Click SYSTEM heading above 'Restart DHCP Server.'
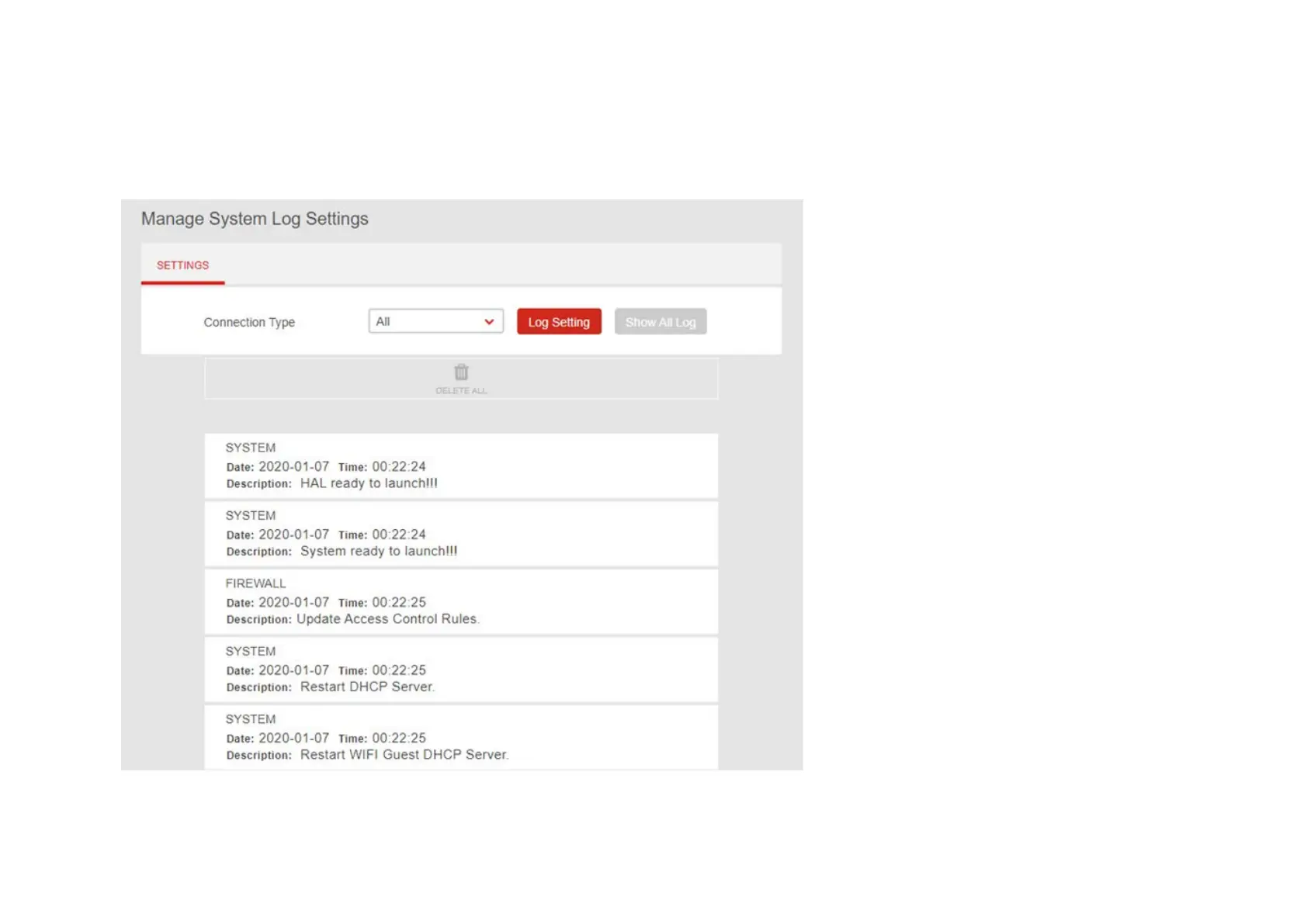The width and height of the screenshot is (1307, 924). pyautogui.click(x=250, y=651)
